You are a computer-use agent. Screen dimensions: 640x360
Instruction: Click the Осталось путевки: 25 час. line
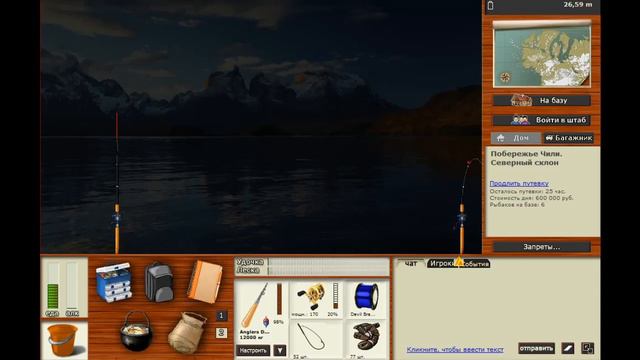click(x=527, y=191)
